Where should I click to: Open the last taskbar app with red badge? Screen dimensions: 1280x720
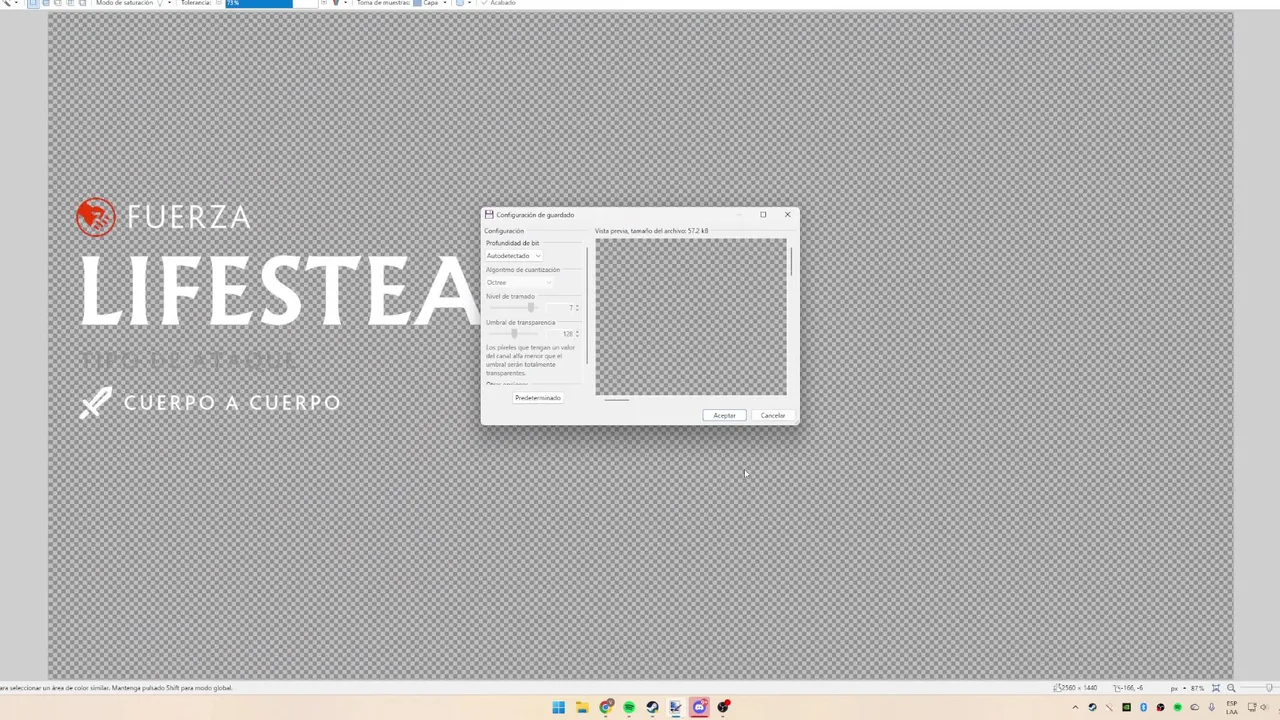[723, 707]
